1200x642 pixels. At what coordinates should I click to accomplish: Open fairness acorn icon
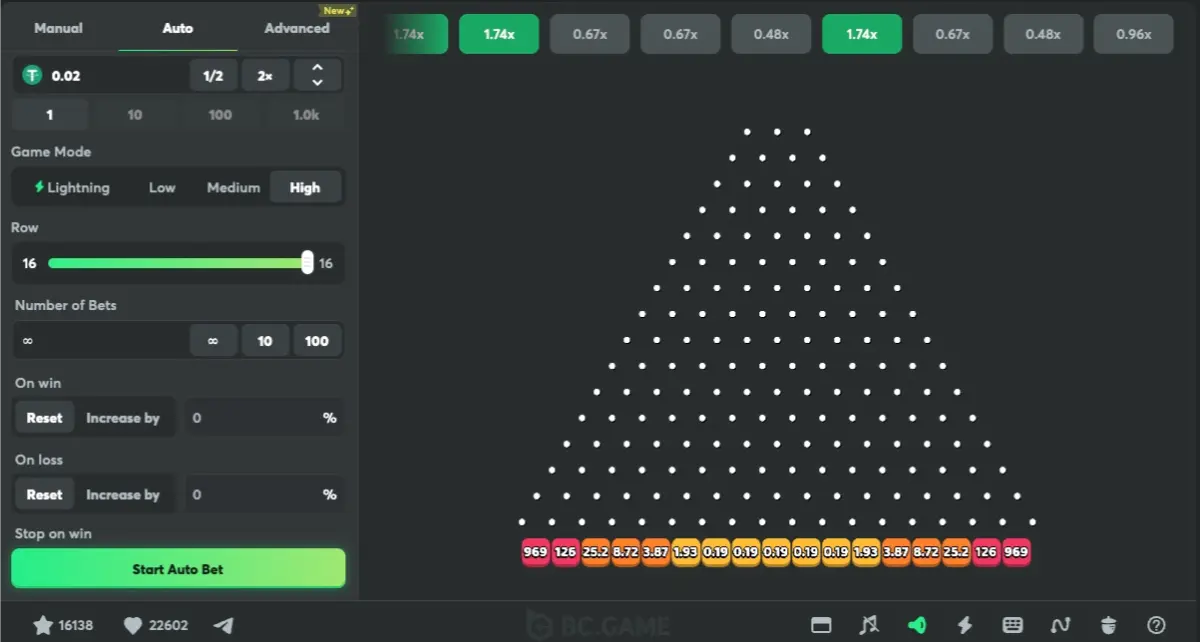pos(1109,626)
